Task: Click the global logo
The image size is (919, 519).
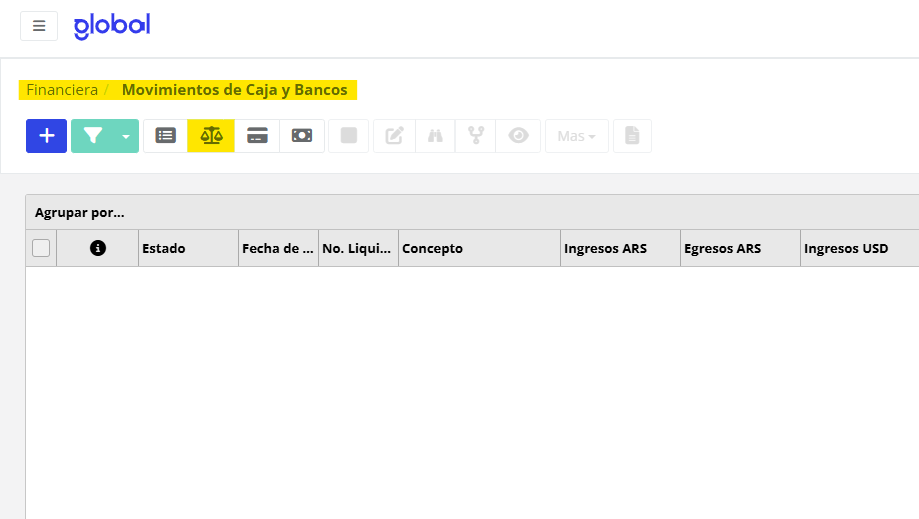Action: (x=112, y=26)
